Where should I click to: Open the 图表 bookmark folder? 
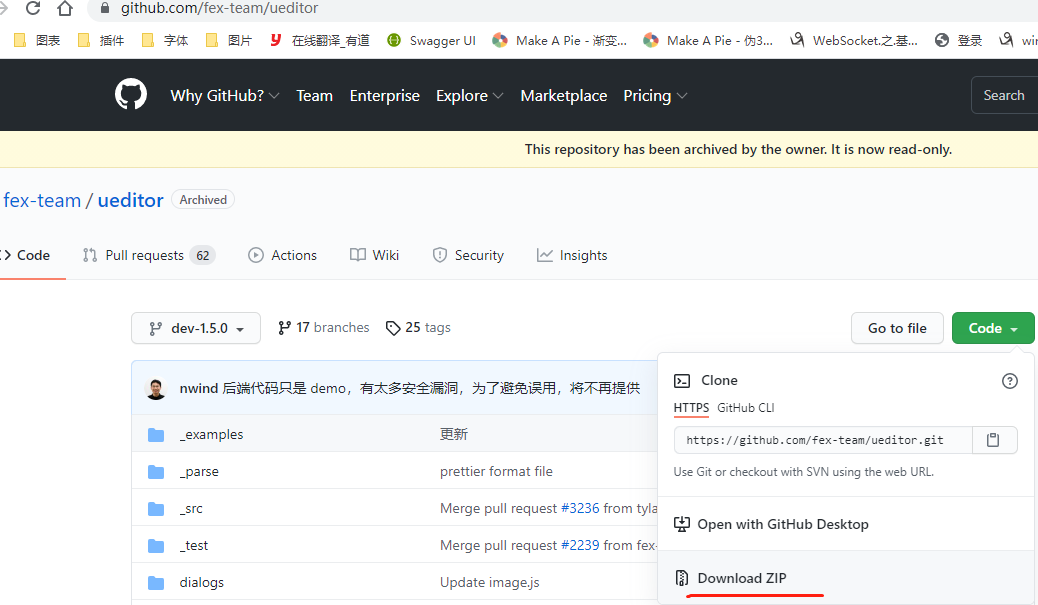pos(38,40)
